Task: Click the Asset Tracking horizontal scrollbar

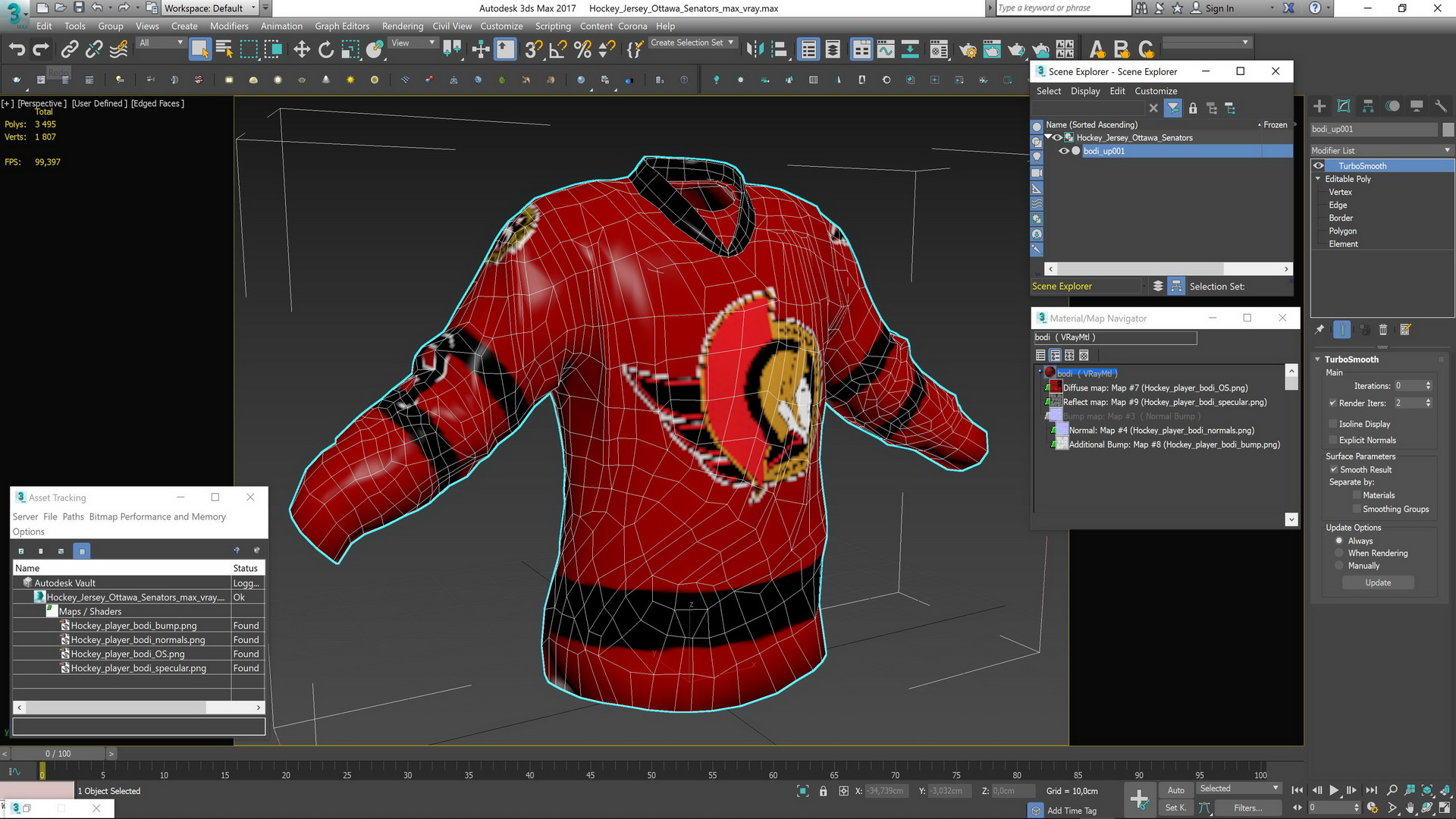Action: pos(139,707)
